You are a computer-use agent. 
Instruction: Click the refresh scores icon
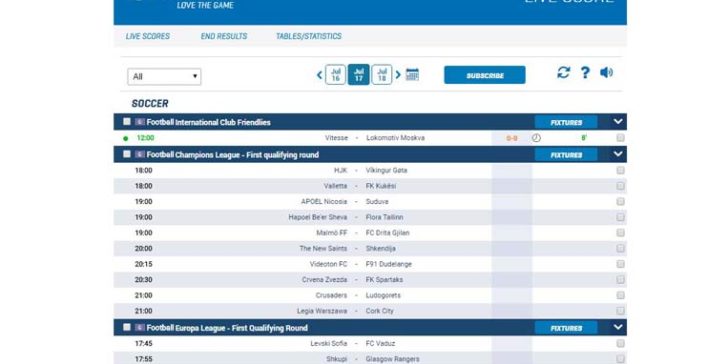563,72
